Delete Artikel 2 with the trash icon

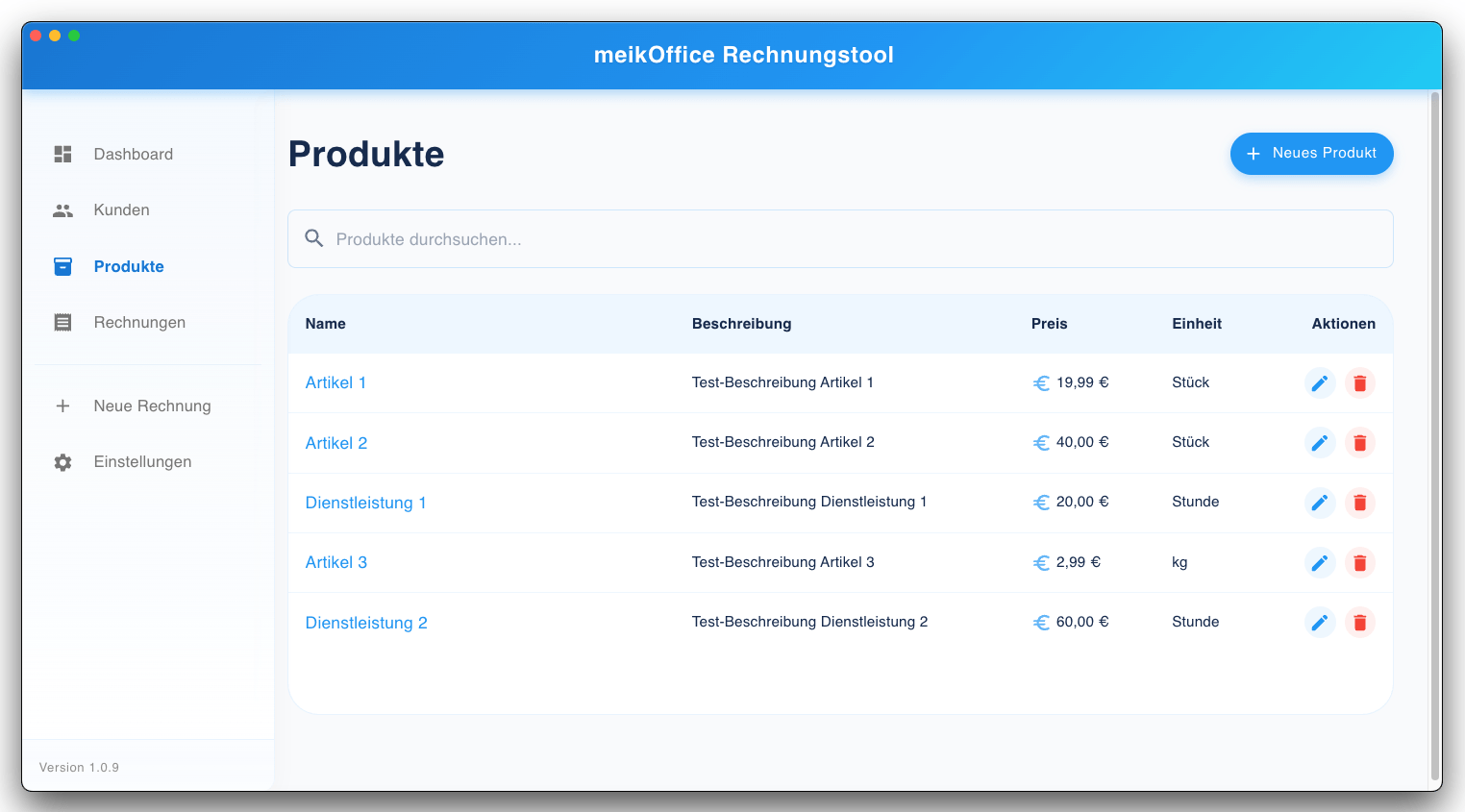tap(1360, 442)
